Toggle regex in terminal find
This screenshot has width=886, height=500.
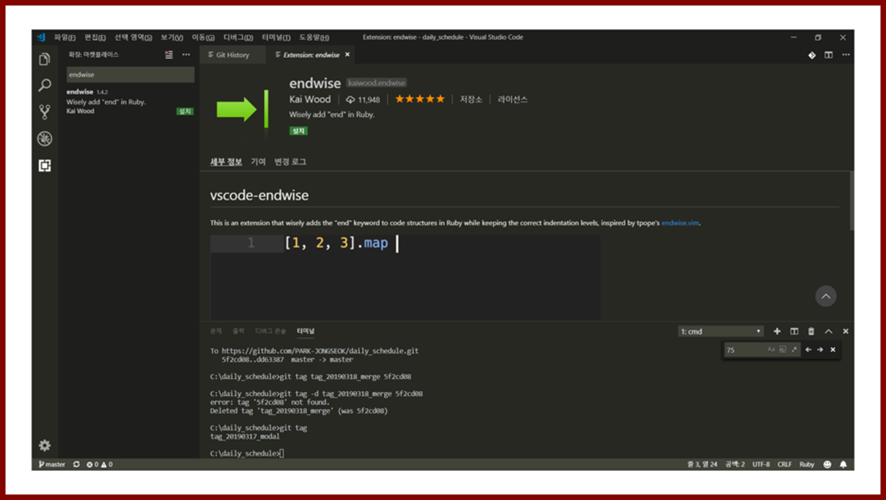coord(794,350)
